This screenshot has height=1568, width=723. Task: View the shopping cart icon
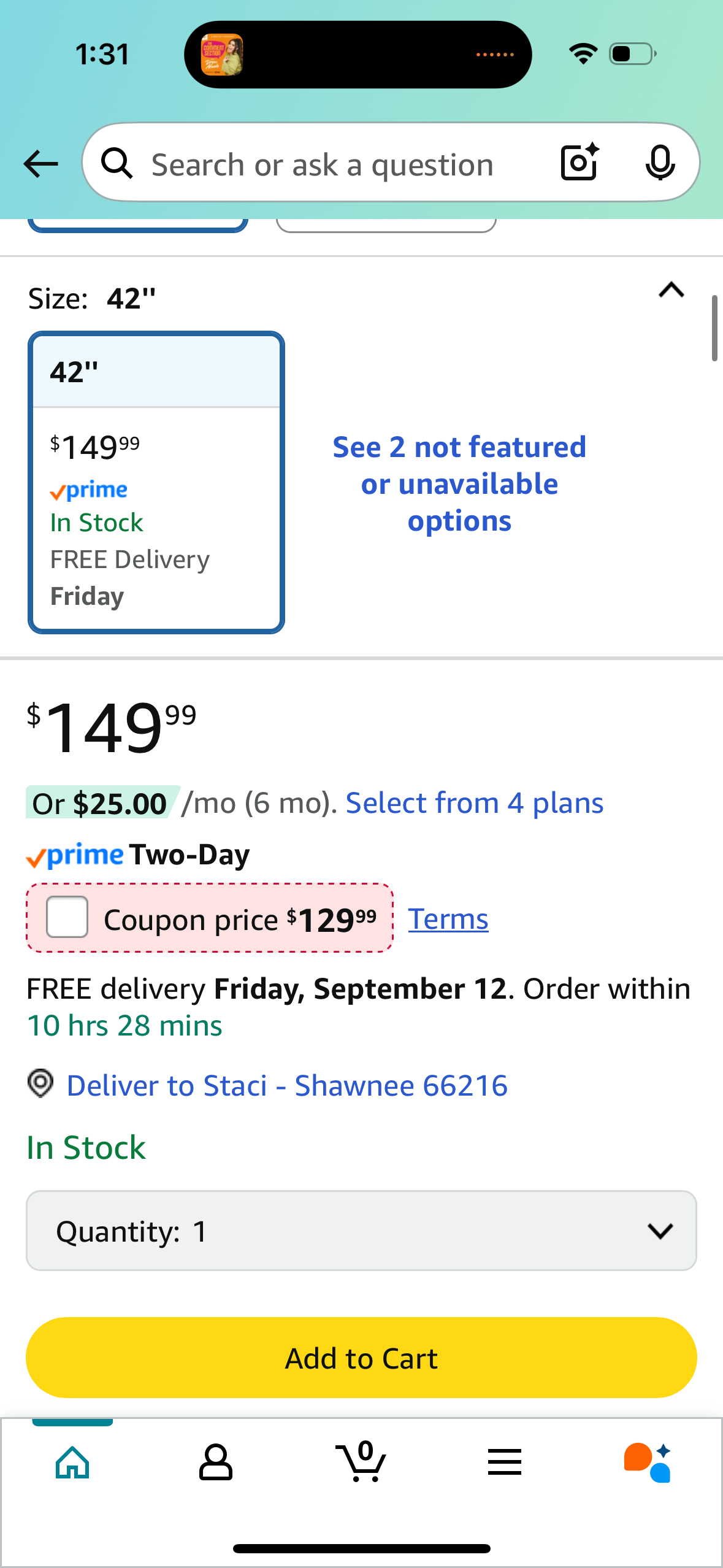[x=361, y=1461]
